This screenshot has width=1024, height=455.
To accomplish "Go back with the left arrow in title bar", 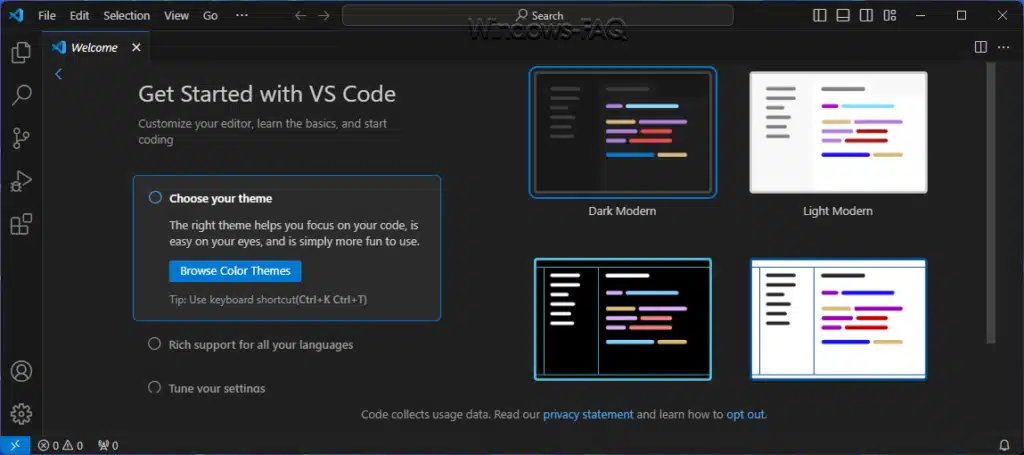I will 300,16.
